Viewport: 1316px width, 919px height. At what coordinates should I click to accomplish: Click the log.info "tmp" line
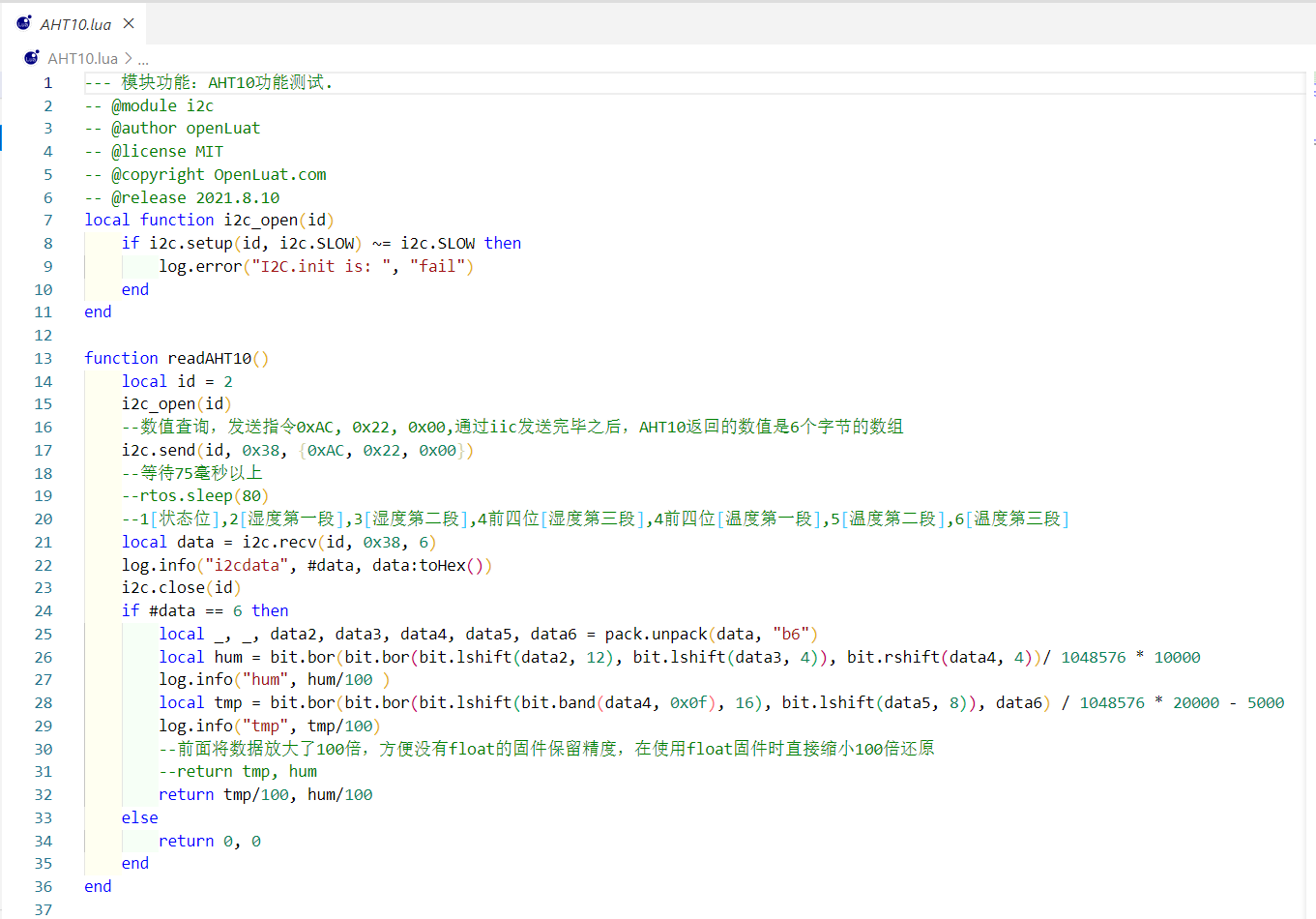[270, 726]
